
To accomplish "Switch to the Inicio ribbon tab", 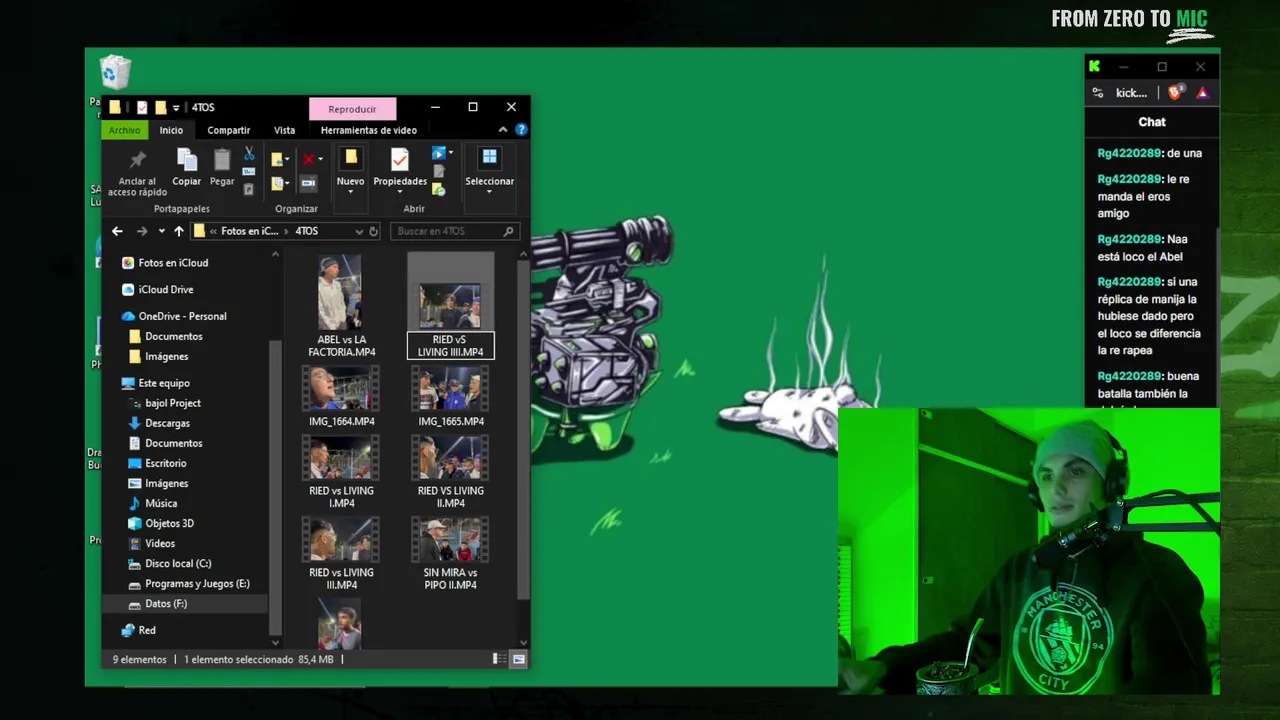I will coord(171,130).
